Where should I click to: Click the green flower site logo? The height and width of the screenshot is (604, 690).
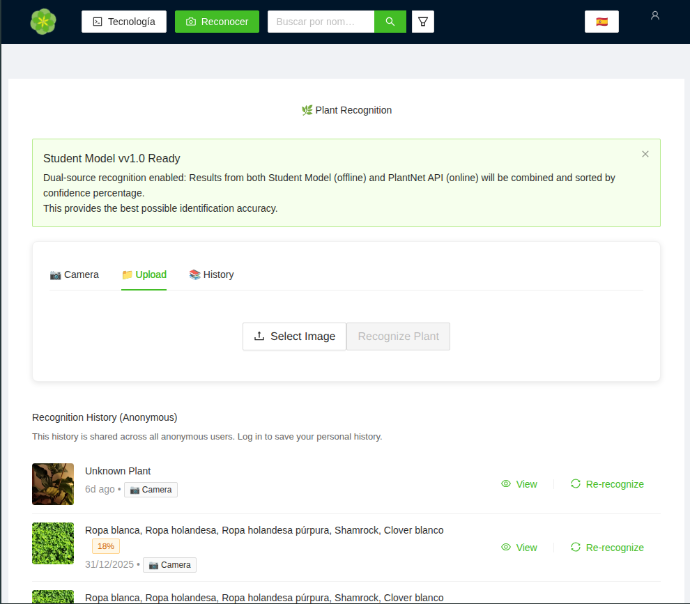click(43, 21)
